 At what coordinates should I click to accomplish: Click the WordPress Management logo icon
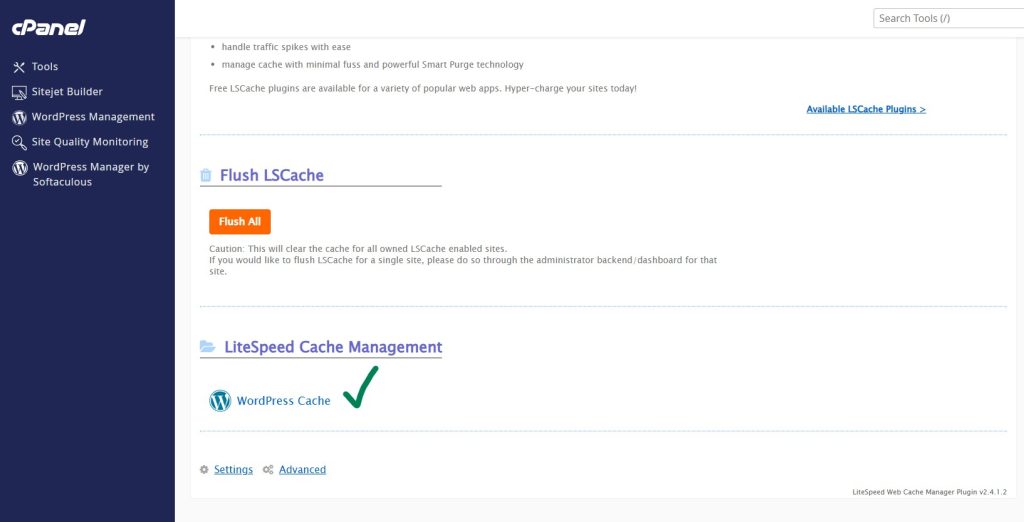point(19,118)
